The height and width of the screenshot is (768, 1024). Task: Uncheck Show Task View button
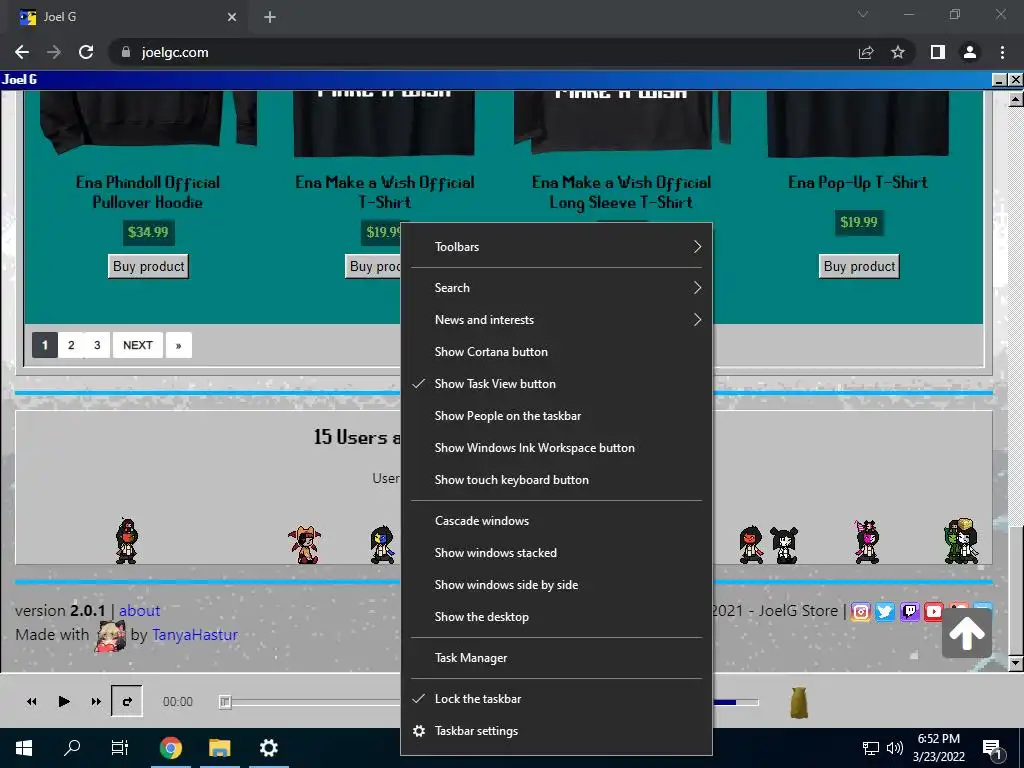(556, 384)
